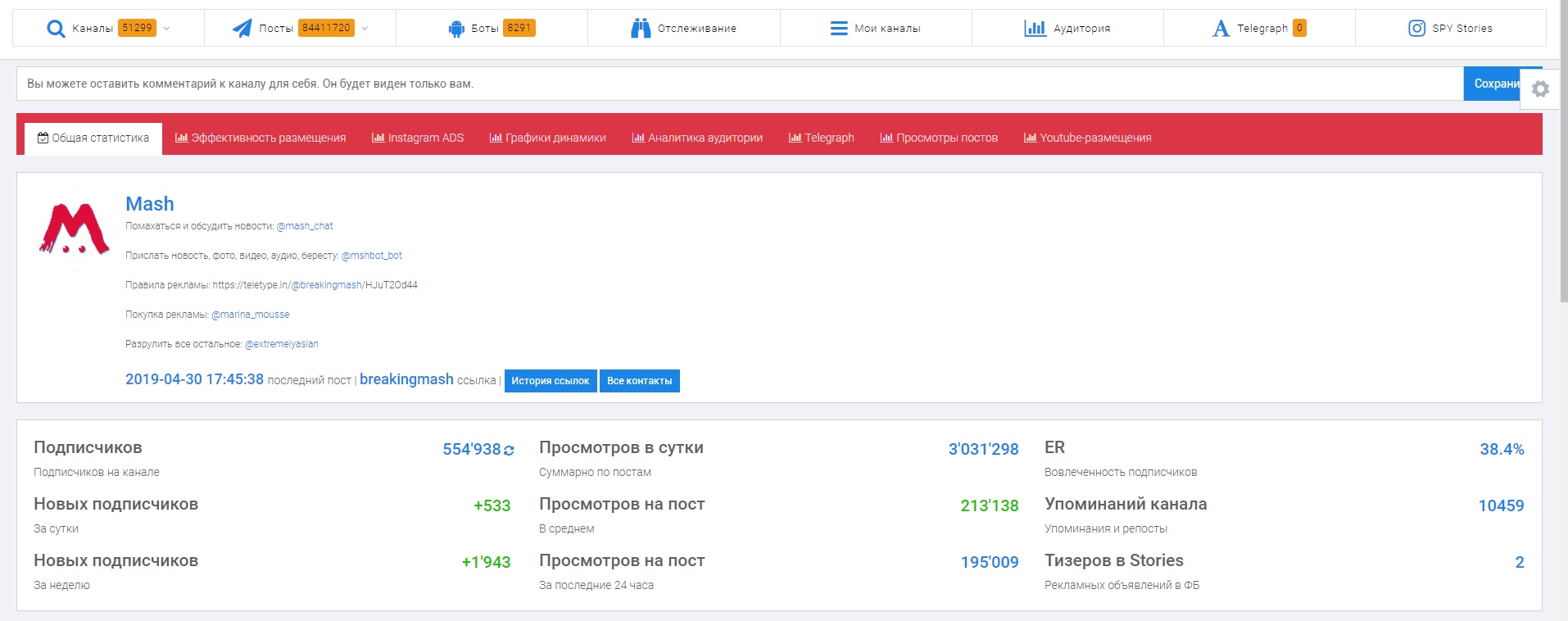
Task: Open the @mash_chat link
Action: (x=305, y=226)
